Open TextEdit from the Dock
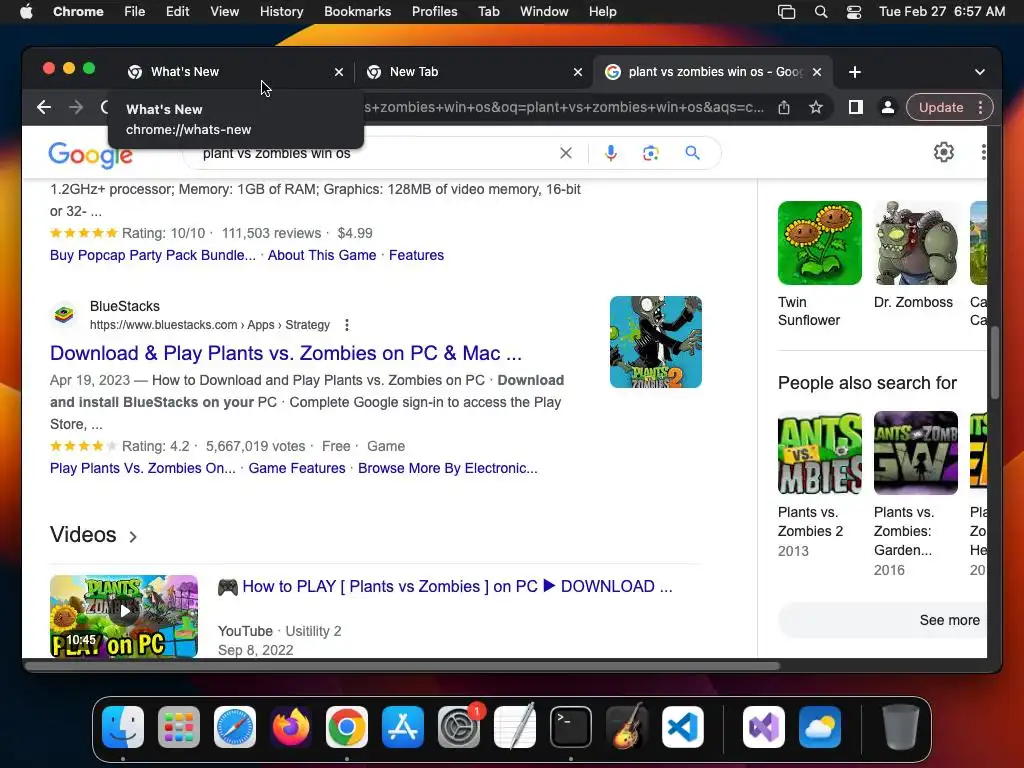1024x768 pixels. click(x=515, y=727)
